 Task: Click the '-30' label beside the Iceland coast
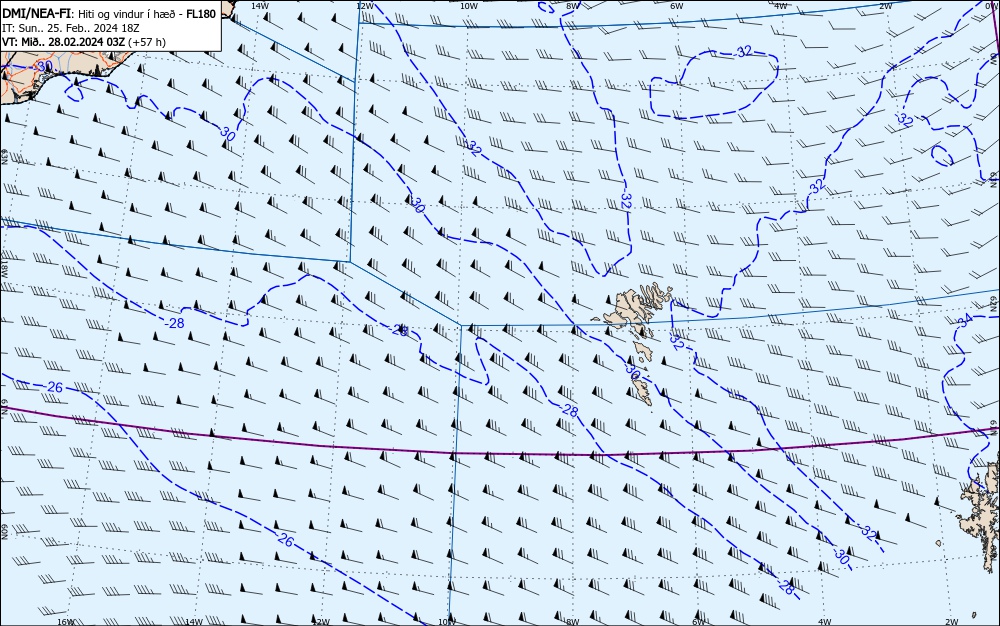(x=43, y=66)
